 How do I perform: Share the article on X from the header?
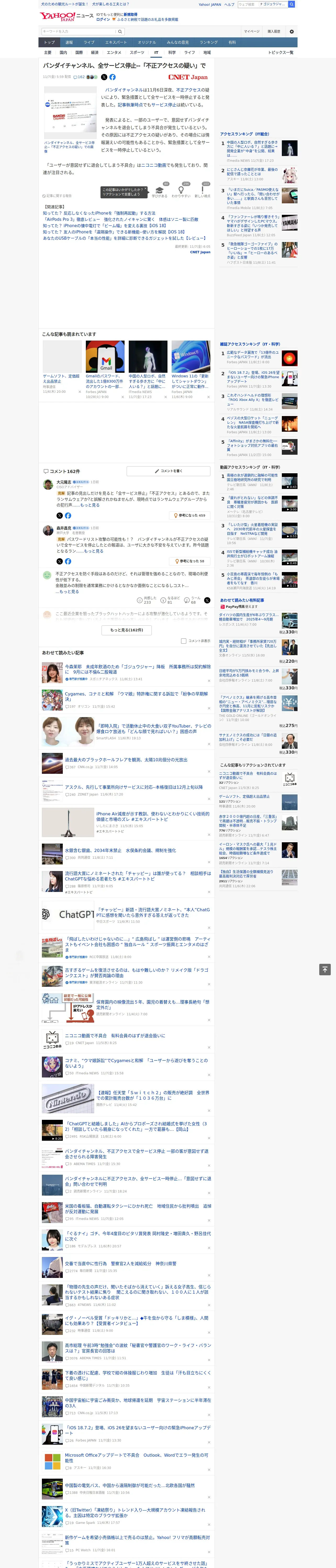[x=104, y=77]
